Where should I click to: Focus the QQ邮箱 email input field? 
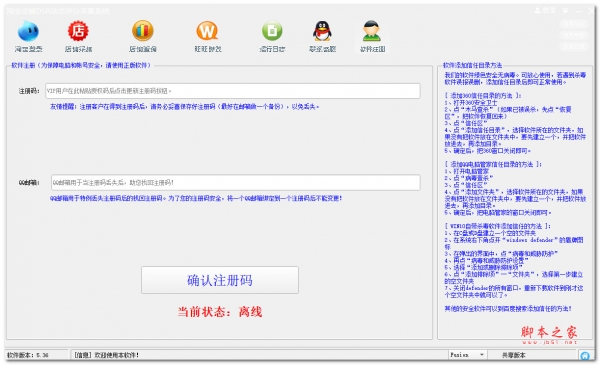pyautogui.click(x=236, y=182)
